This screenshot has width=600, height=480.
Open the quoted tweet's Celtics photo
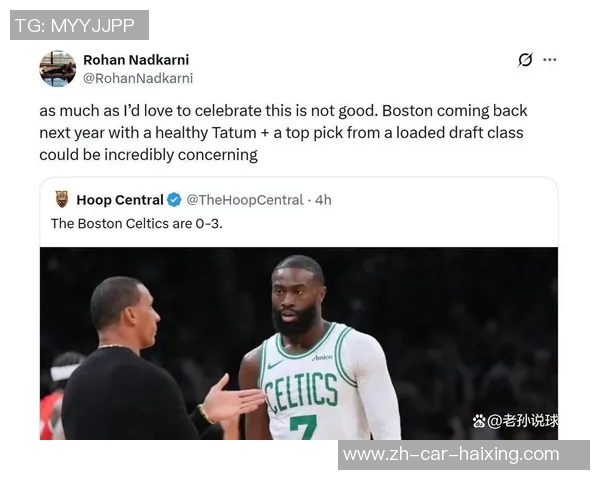(x=299, y=343)
